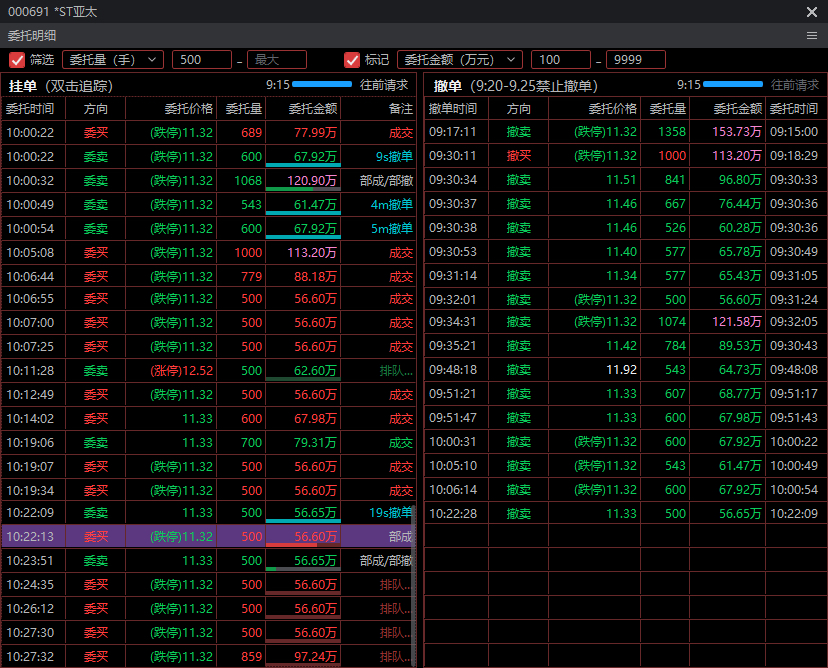Select the 10:22:28 cancel row
The width and height of the screenshot is (828, 668).
tap(625, 513)
